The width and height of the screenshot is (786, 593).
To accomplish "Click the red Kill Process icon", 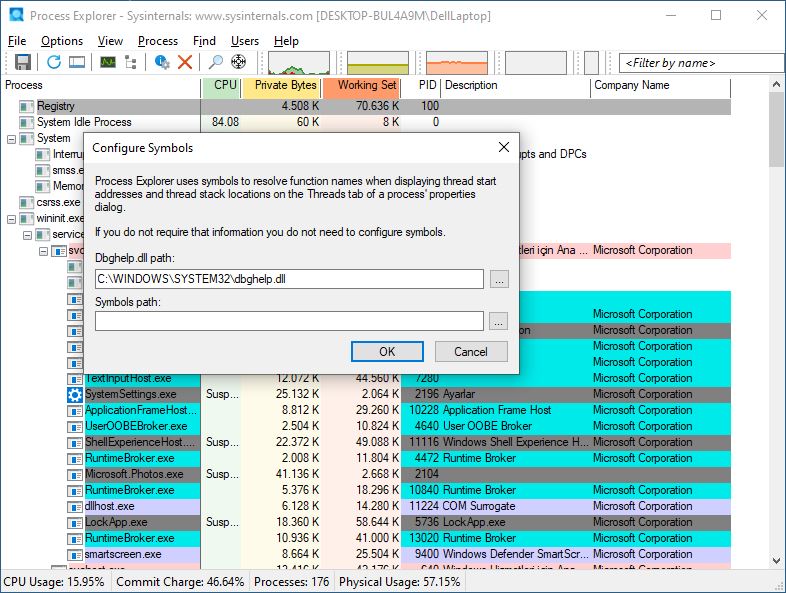I will [185, 62].
